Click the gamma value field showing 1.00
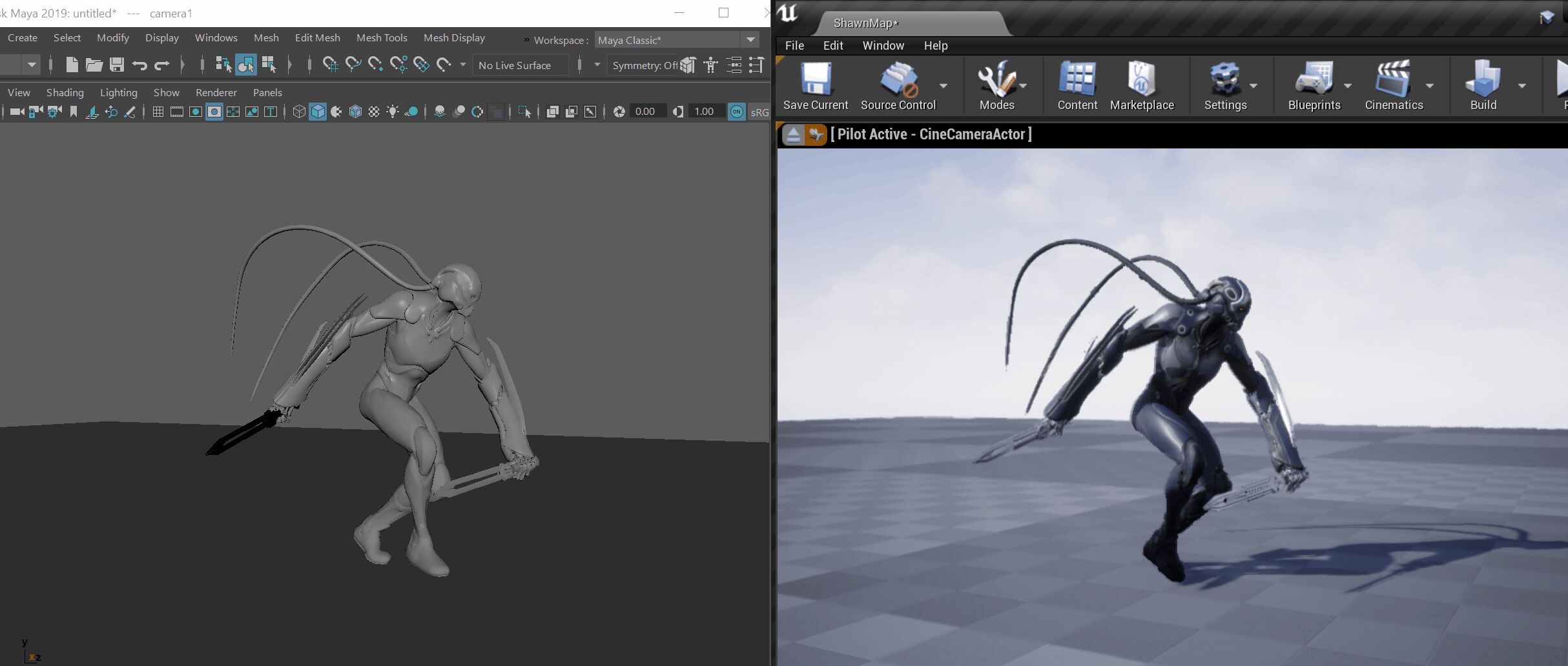 point(704,112)
